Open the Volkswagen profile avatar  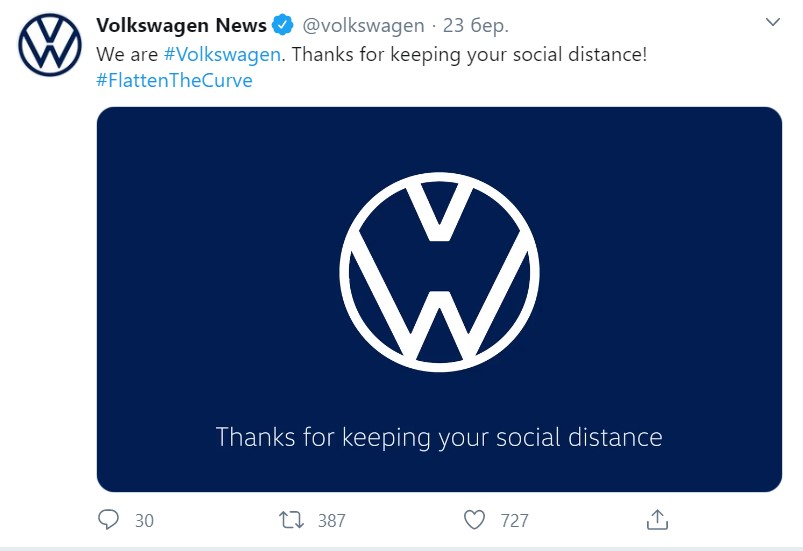pyautogui.click(x=48, y=46)
